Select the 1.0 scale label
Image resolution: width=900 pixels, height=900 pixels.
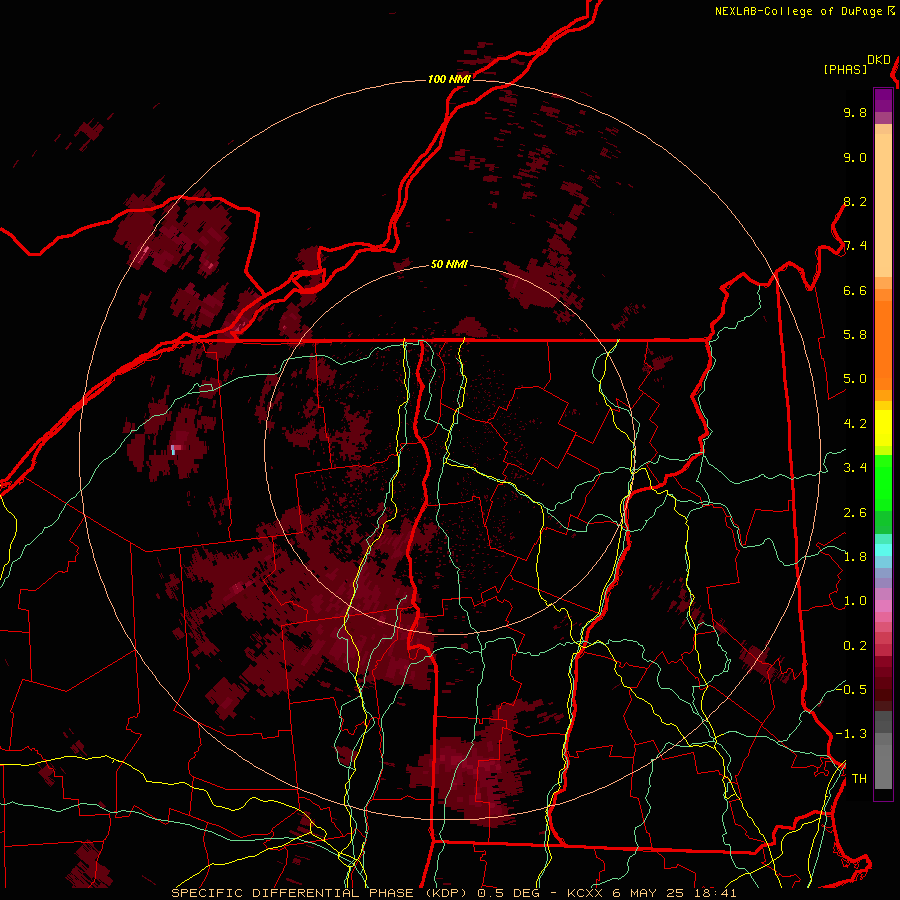pos(855,601)
